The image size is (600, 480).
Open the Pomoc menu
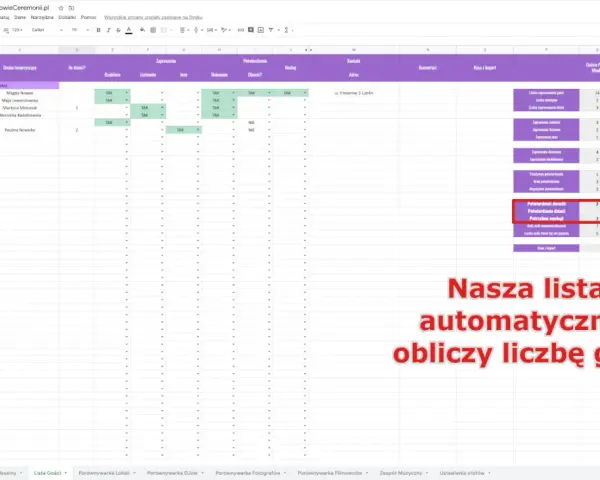(x=88, y=17)
